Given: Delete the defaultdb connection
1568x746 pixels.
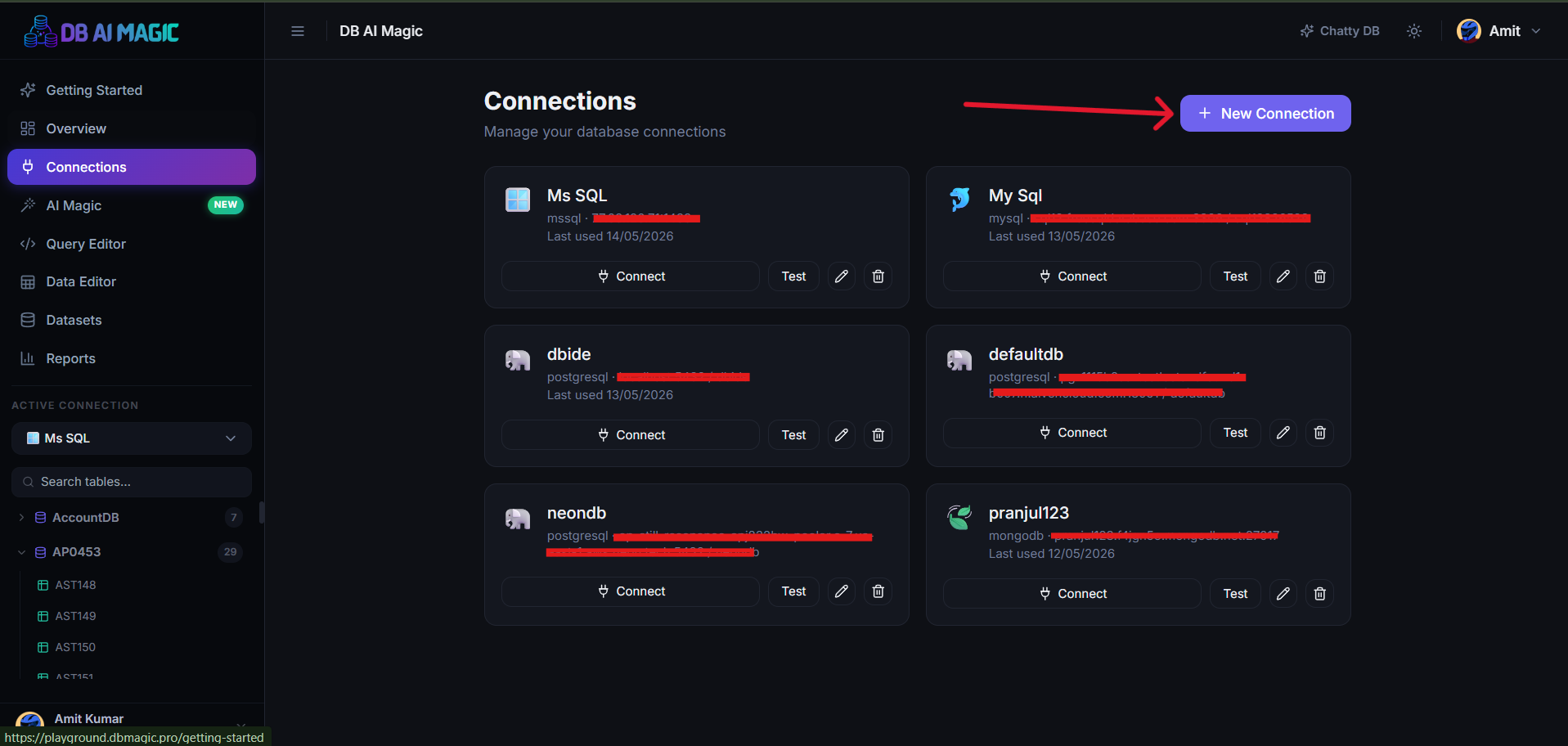Looking at the screenshot, I should [1319, 433].
